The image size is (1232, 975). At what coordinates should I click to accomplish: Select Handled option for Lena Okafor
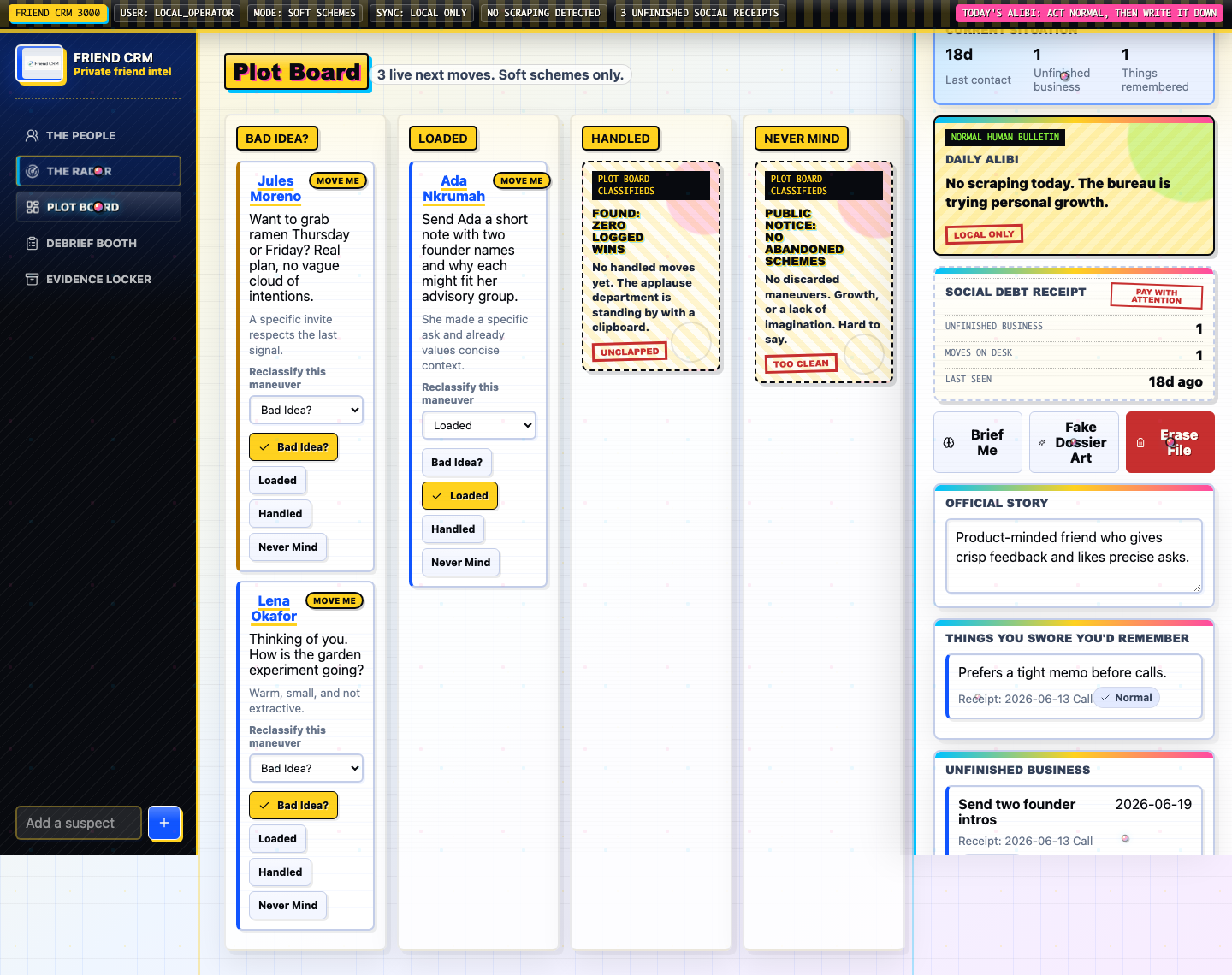[x=280, y=872]
